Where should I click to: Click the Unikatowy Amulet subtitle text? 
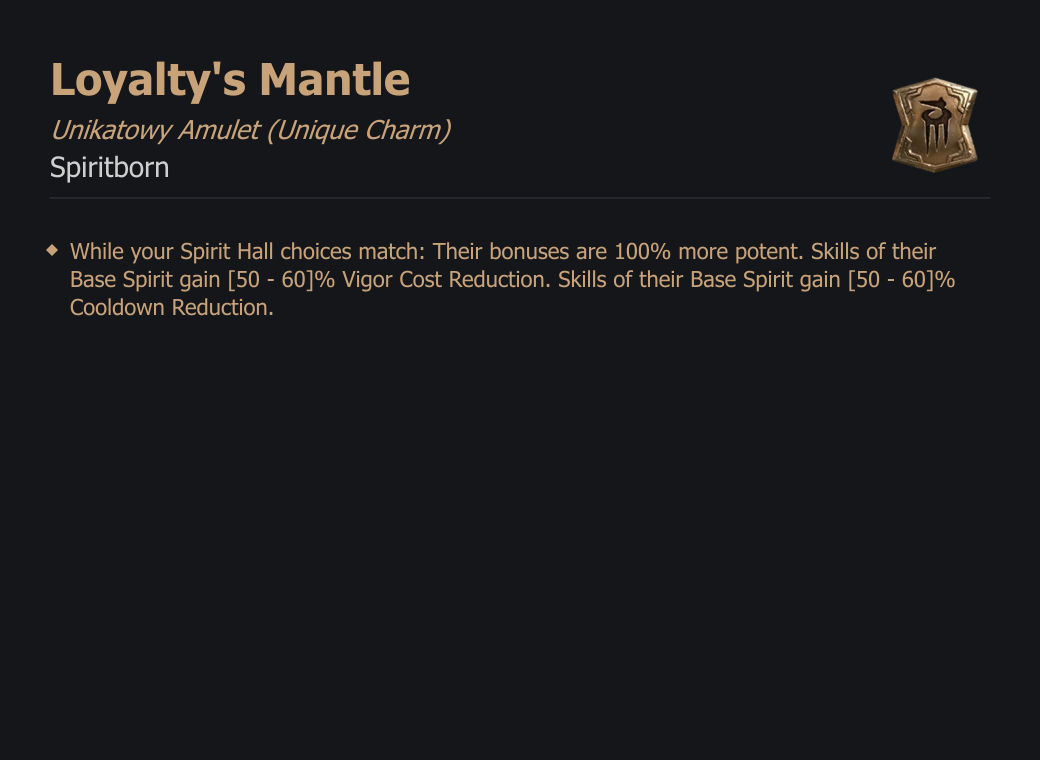pos(155,131)
